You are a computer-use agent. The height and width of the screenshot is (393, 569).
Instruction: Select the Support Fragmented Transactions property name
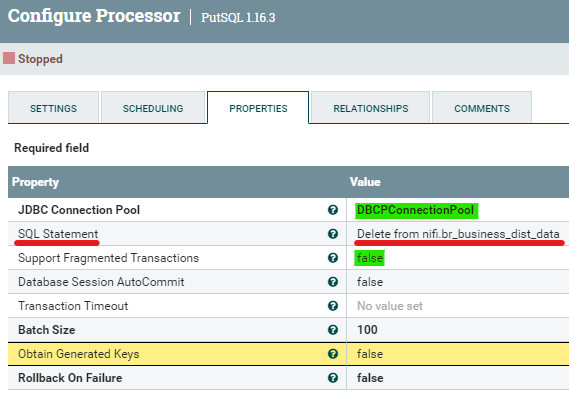click(x=109, y=258)
